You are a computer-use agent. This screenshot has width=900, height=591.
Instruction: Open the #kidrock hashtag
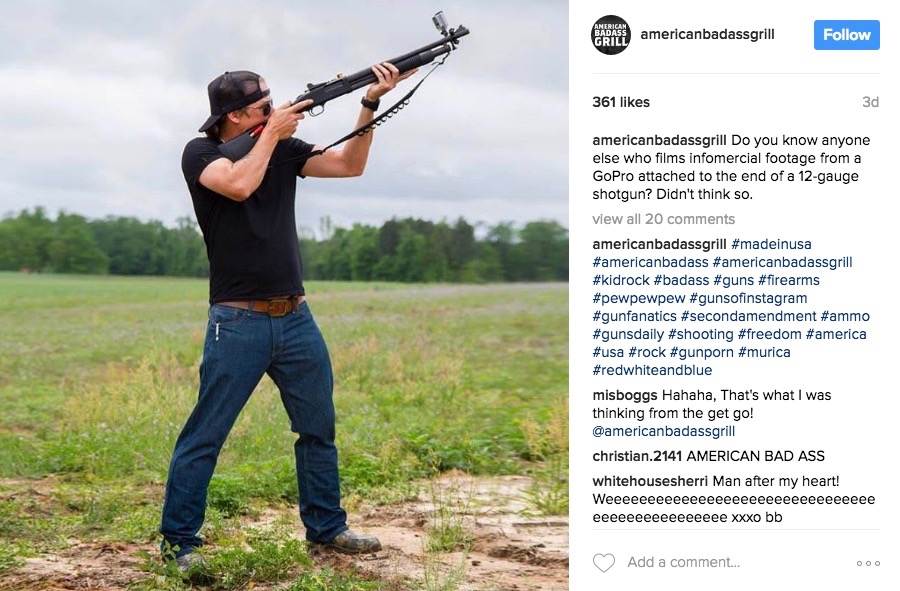tap(621, 280)
